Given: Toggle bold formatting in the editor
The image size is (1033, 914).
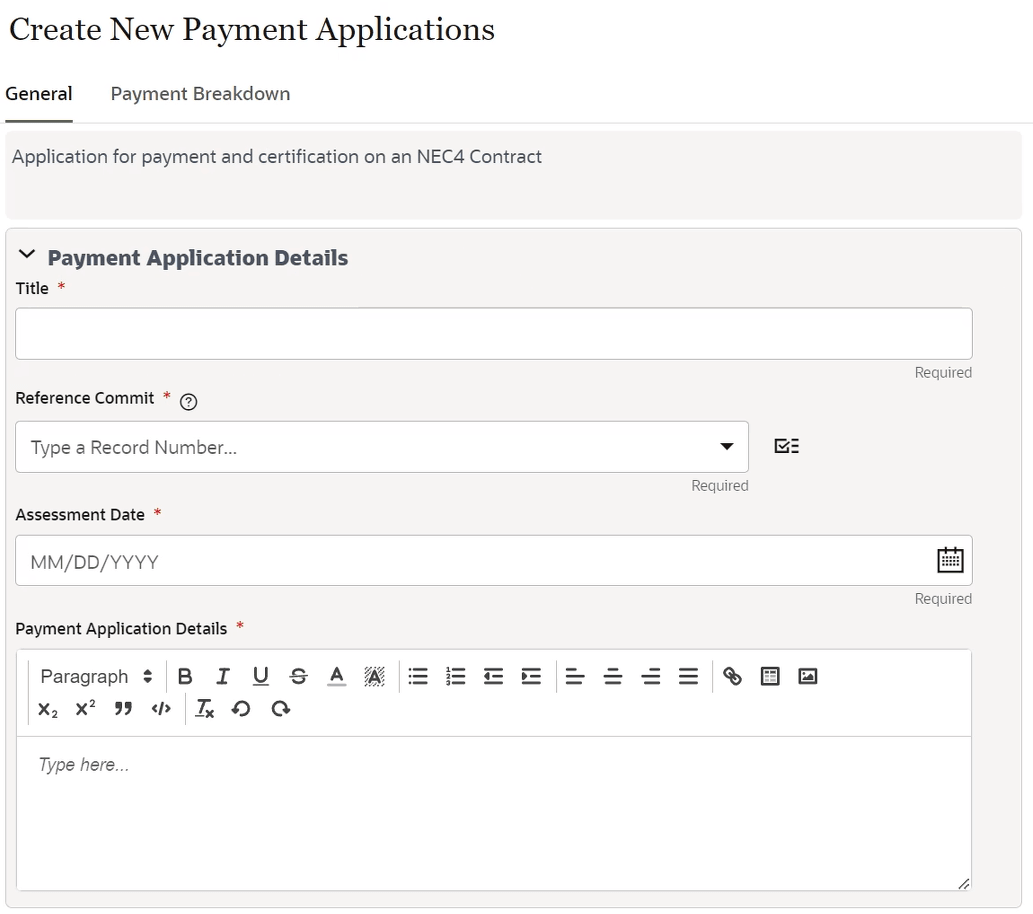Looking at the screenshot, I should (x=185, y=676).
